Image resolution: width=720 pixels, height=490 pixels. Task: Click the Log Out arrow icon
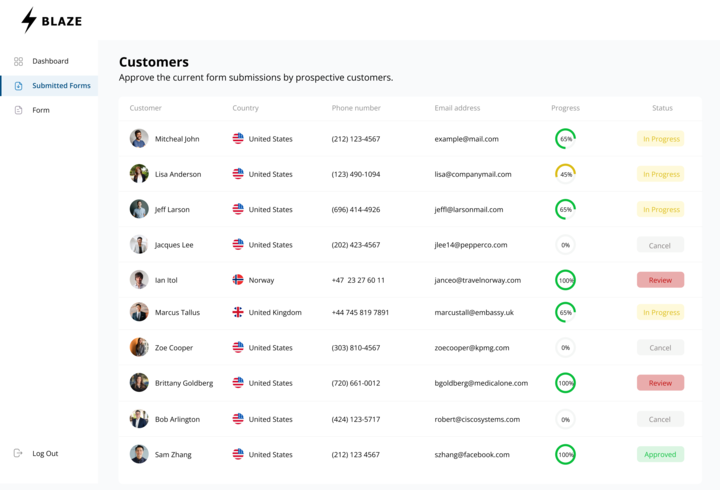[x=18, y=453]
